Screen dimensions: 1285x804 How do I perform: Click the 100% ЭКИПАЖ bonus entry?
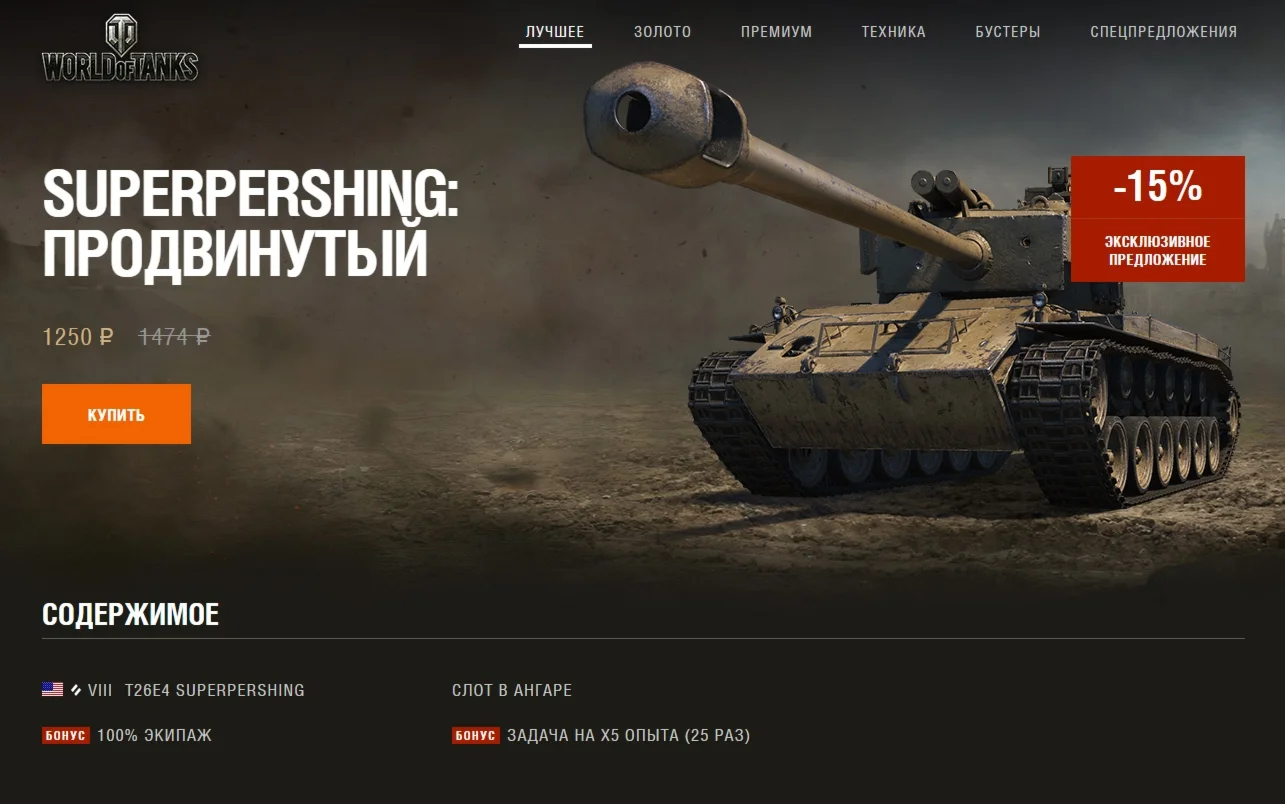click(x=154, y=736)
